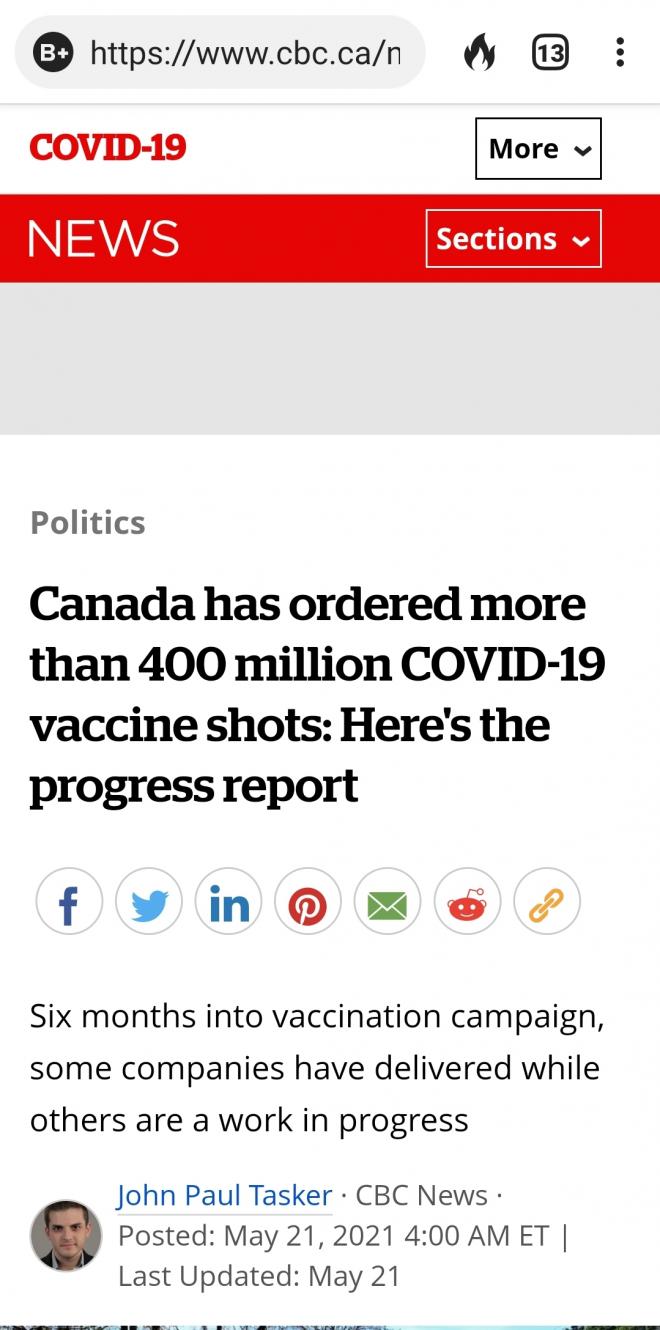The image size is (660, 1330).
Task: Copy article link via chain icon
Action: point(547,902)
